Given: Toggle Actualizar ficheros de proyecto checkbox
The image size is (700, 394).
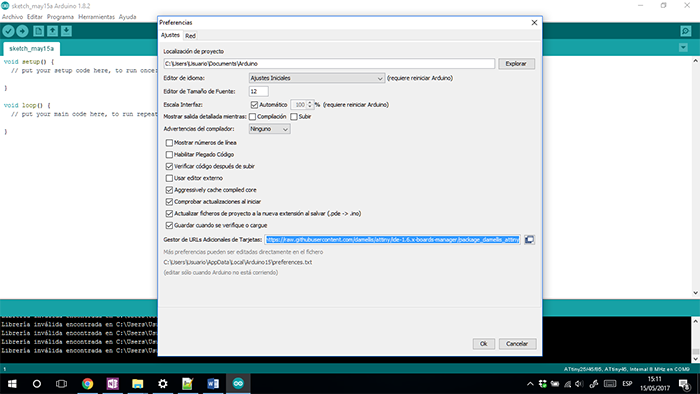Looking at the screenshot, I should pyautogui.click(x=169, y=214).
